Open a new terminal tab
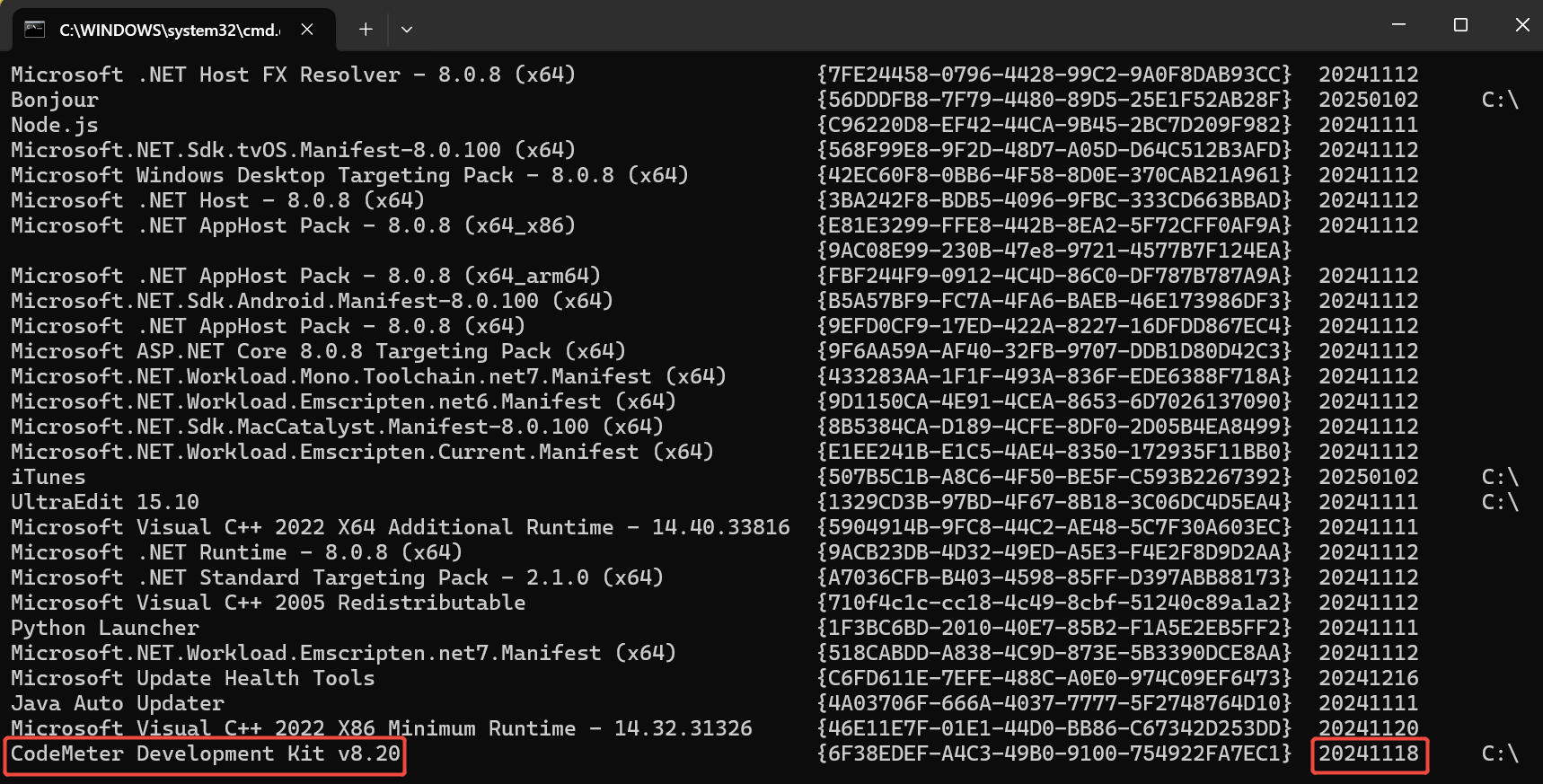 366,30
